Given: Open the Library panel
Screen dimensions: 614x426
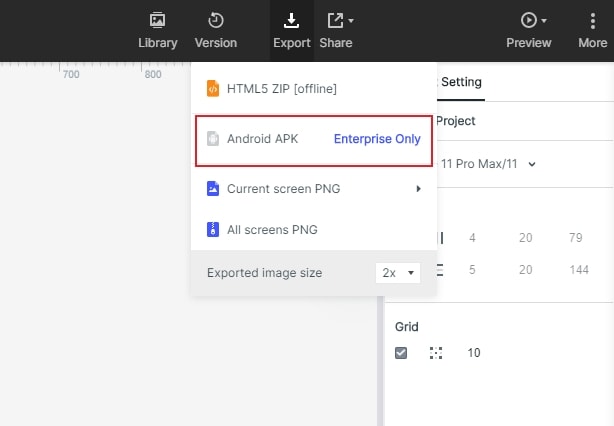Looking at the screenshot, I should tap(157, 31).
